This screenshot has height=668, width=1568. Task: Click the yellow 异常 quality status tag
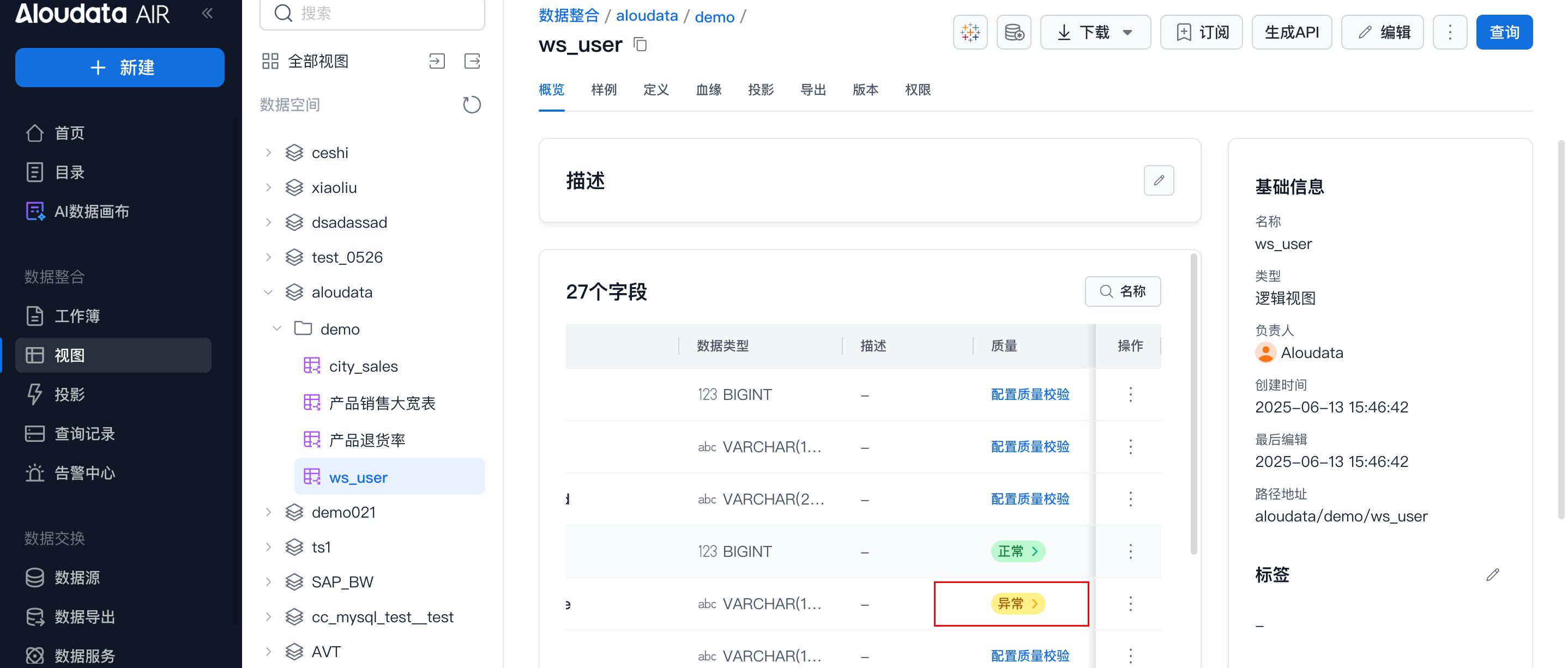[x=1017, y=604]
